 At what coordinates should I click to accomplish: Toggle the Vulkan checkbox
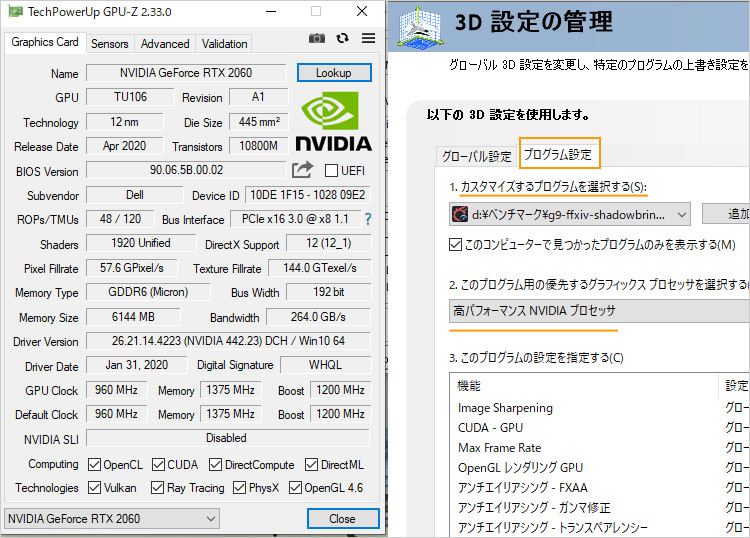[94, 487]
